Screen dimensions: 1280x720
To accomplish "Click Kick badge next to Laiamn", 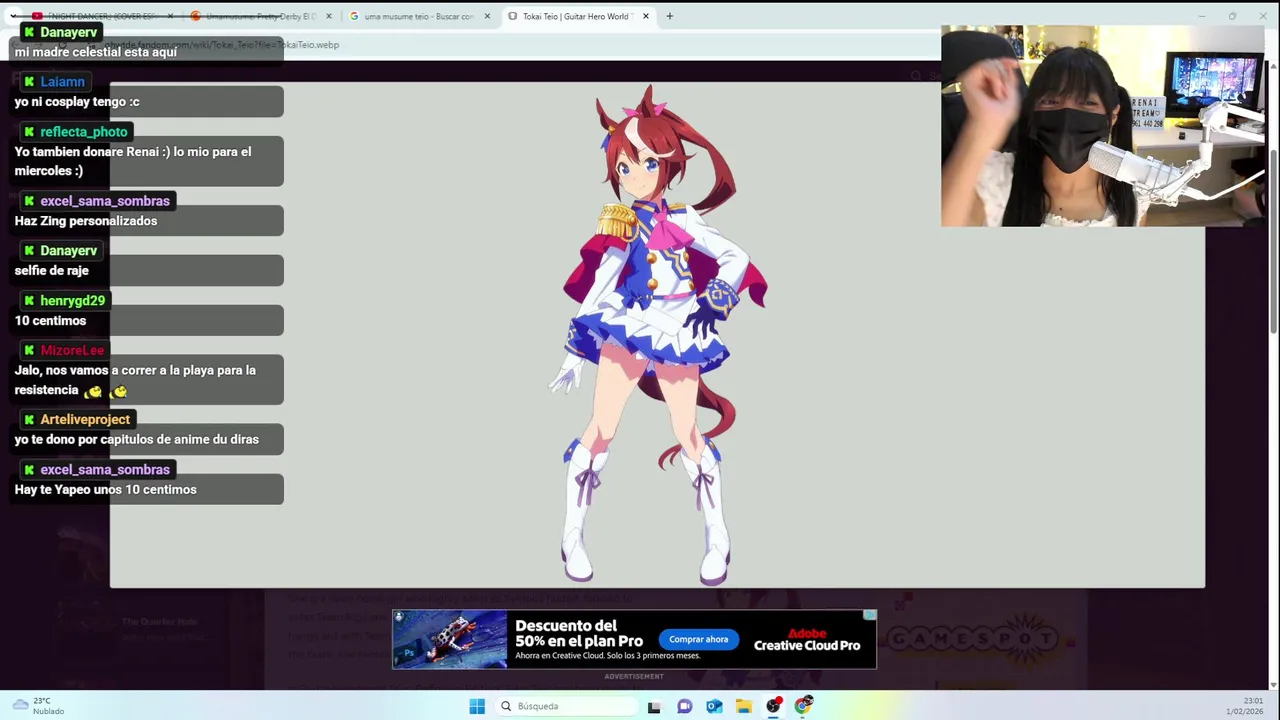I will pos(29,82).
